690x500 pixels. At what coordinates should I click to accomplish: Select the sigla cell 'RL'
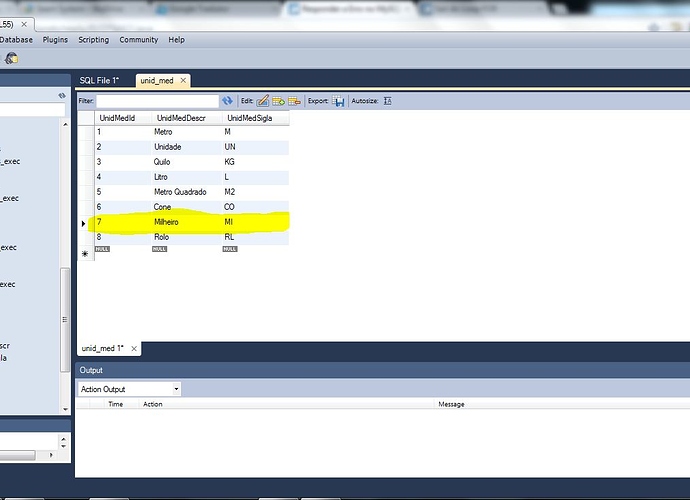tap(255, 237)
